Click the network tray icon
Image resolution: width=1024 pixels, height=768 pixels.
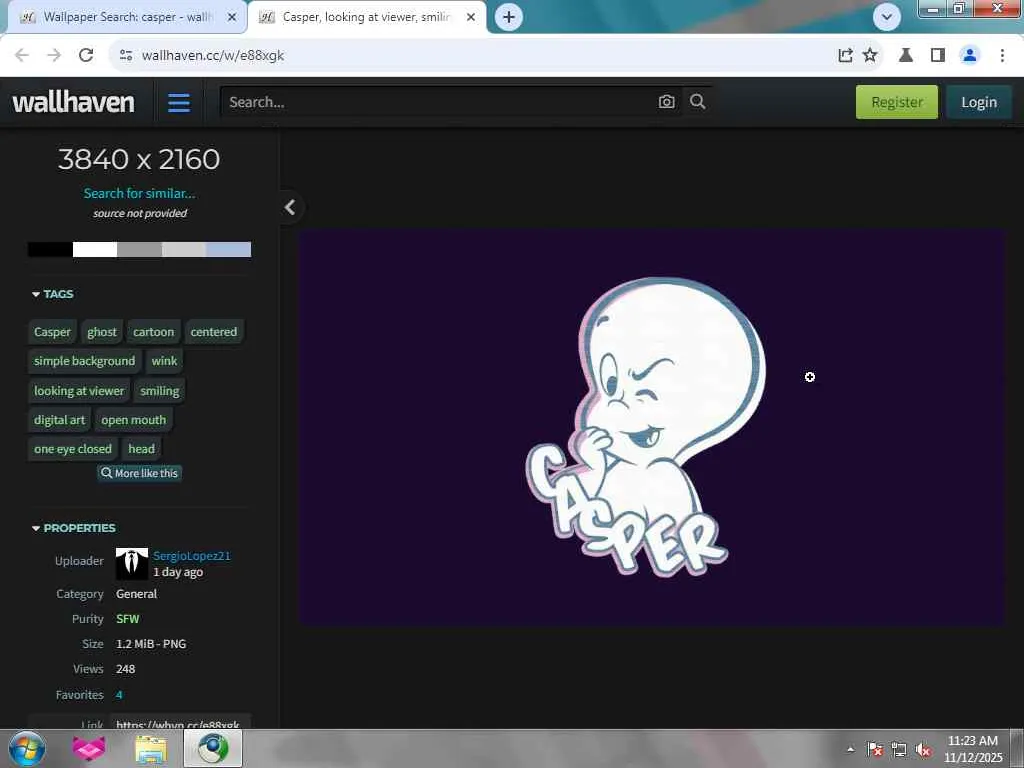point(899,750)
